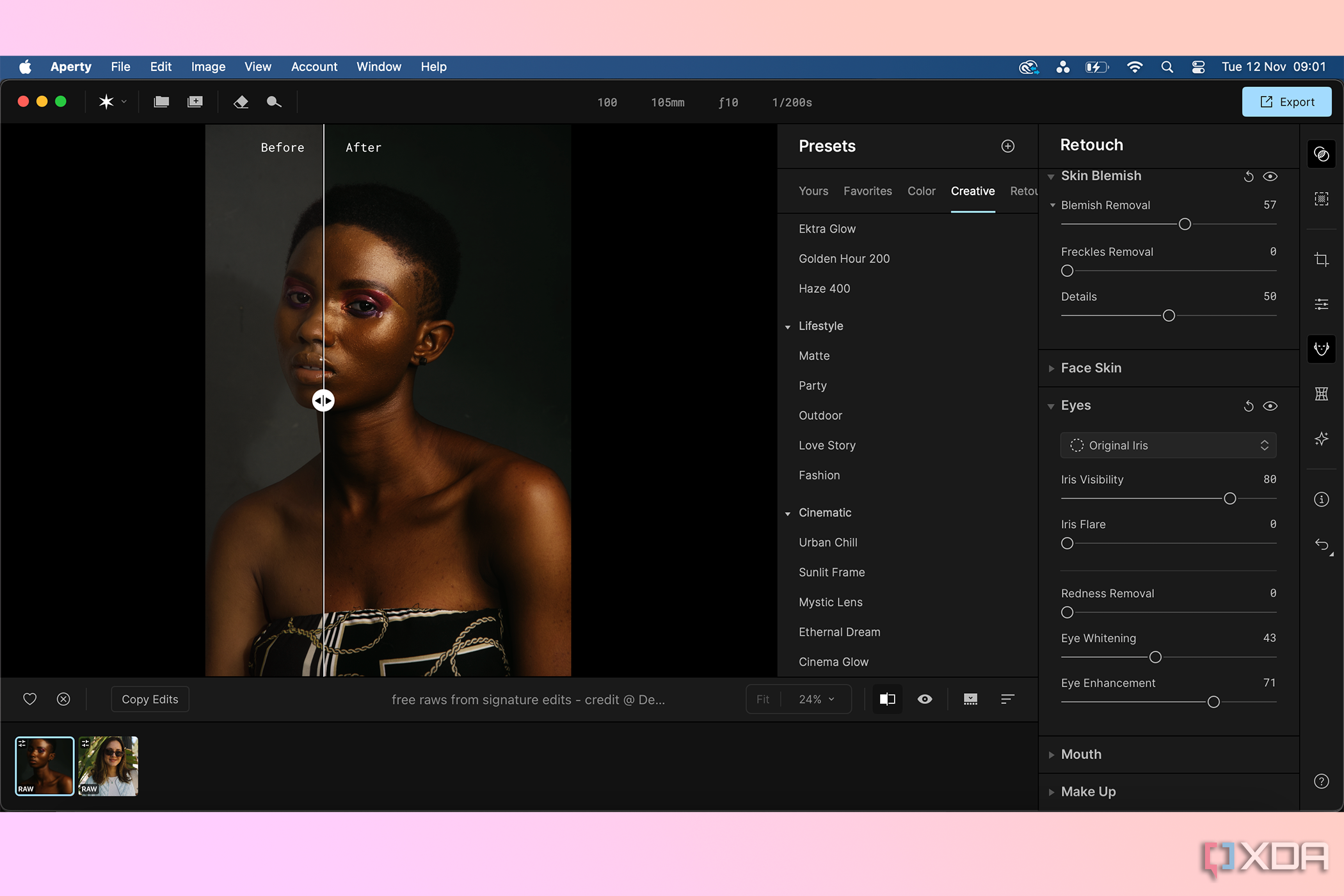Expand the Make Up section
1344x896 pixels.
[x=1053, y=791]
